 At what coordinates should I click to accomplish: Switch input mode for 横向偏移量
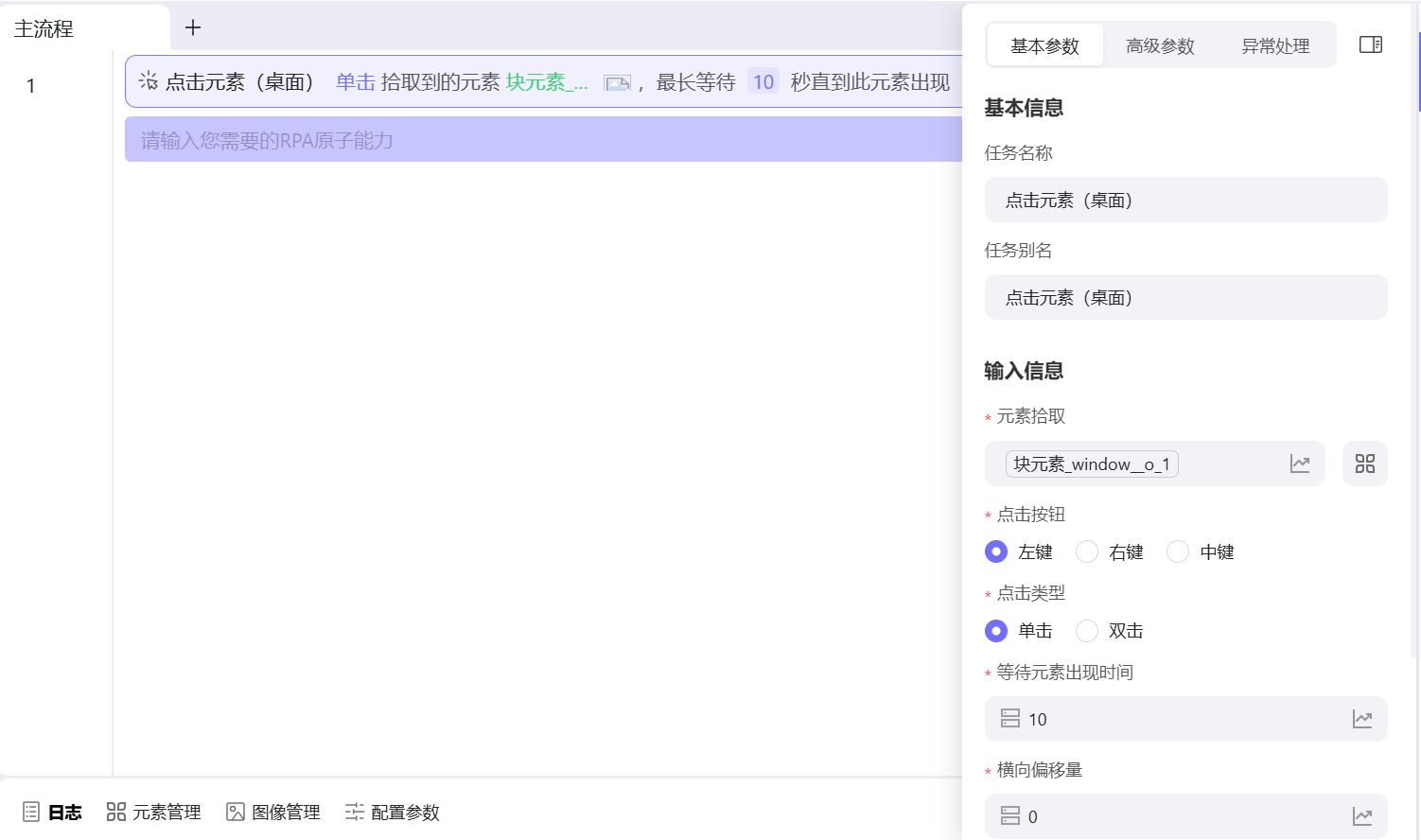coord(1008,815)
